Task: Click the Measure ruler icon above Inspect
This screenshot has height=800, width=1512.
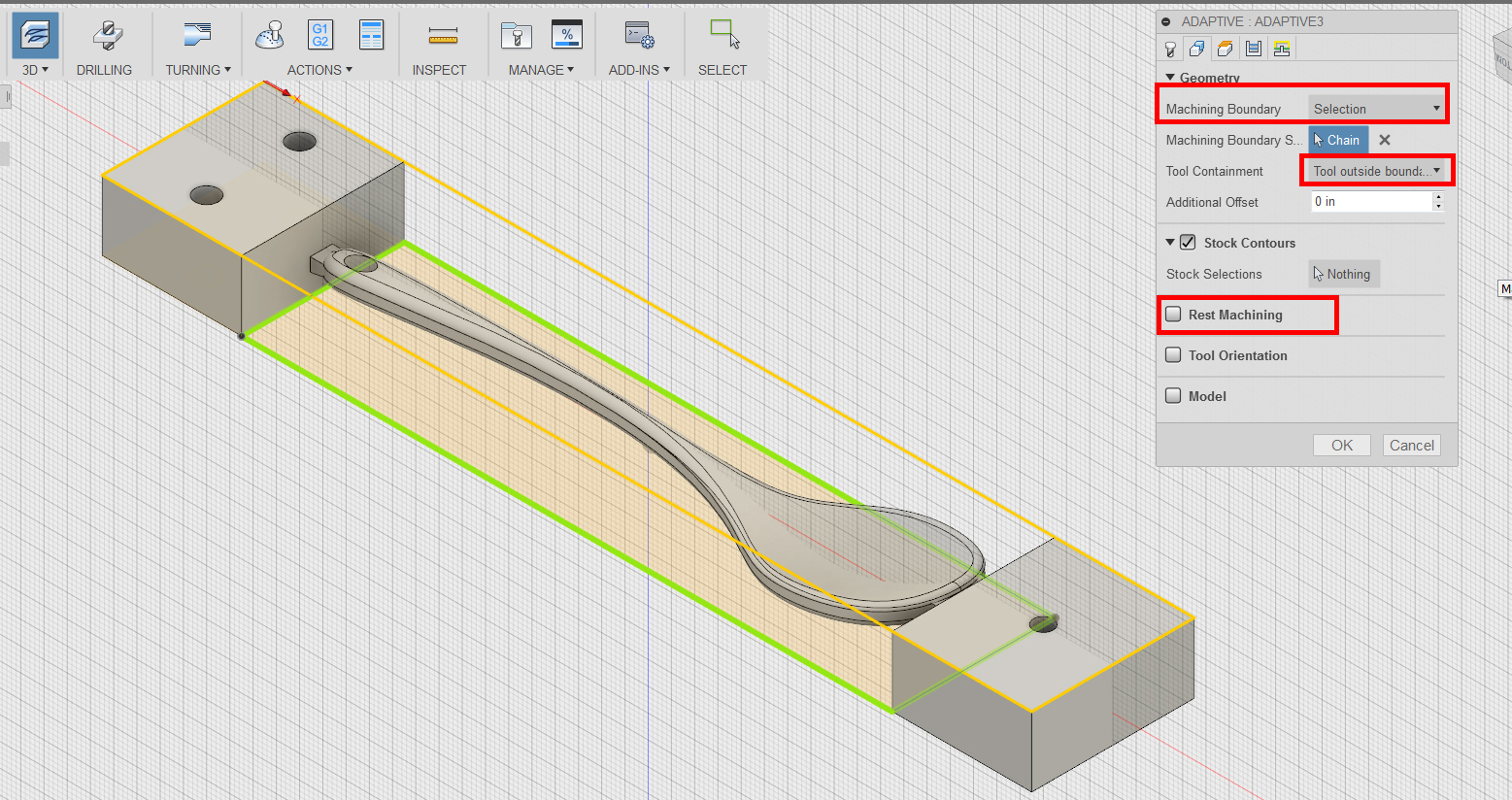Action: 443,36
